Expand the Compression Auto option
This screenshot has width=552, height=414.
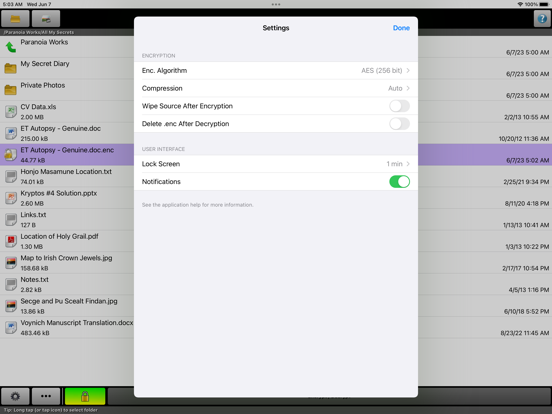(x=276, y=88)
